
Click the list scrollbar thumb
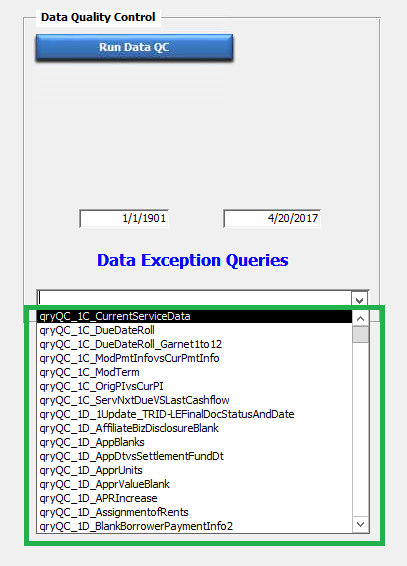360,334
